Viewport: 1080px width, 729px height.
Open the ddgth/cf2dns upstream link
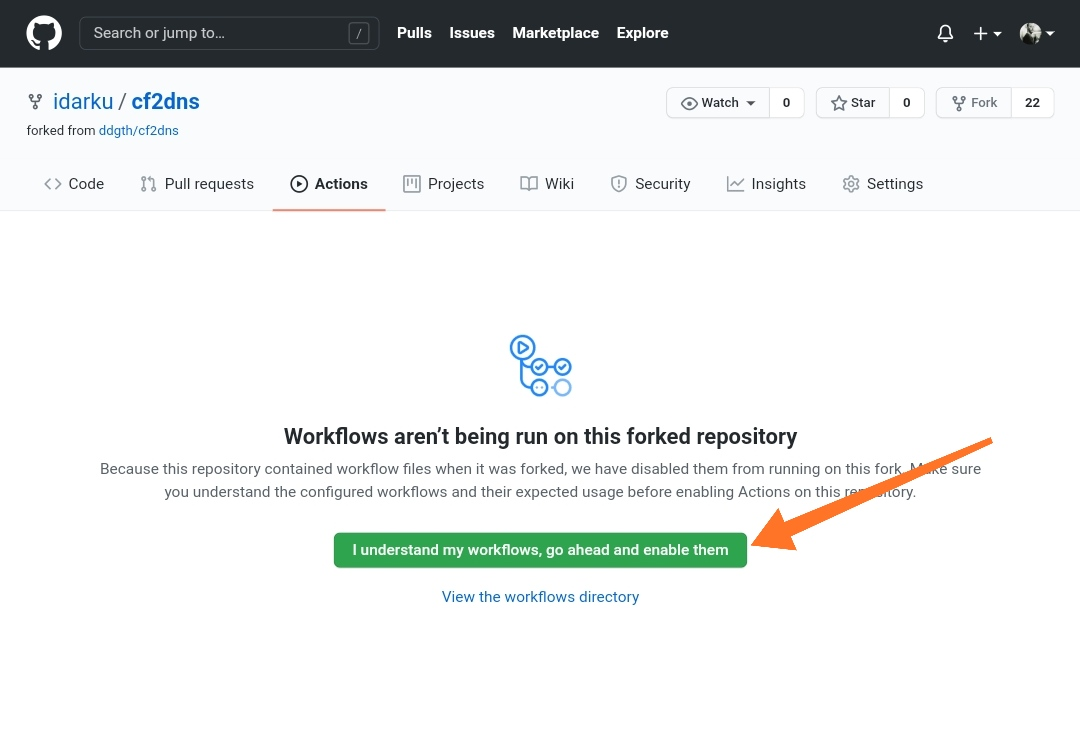(x=138, y=130)
